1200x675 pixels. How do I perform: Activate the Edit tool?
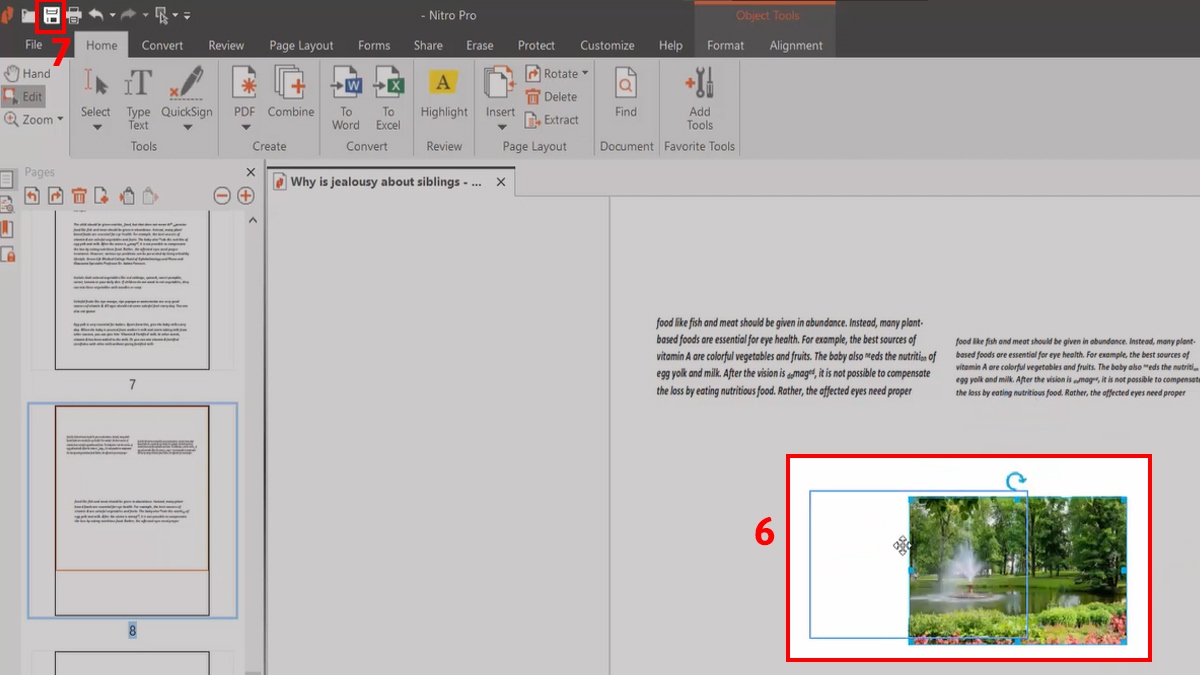24,96
